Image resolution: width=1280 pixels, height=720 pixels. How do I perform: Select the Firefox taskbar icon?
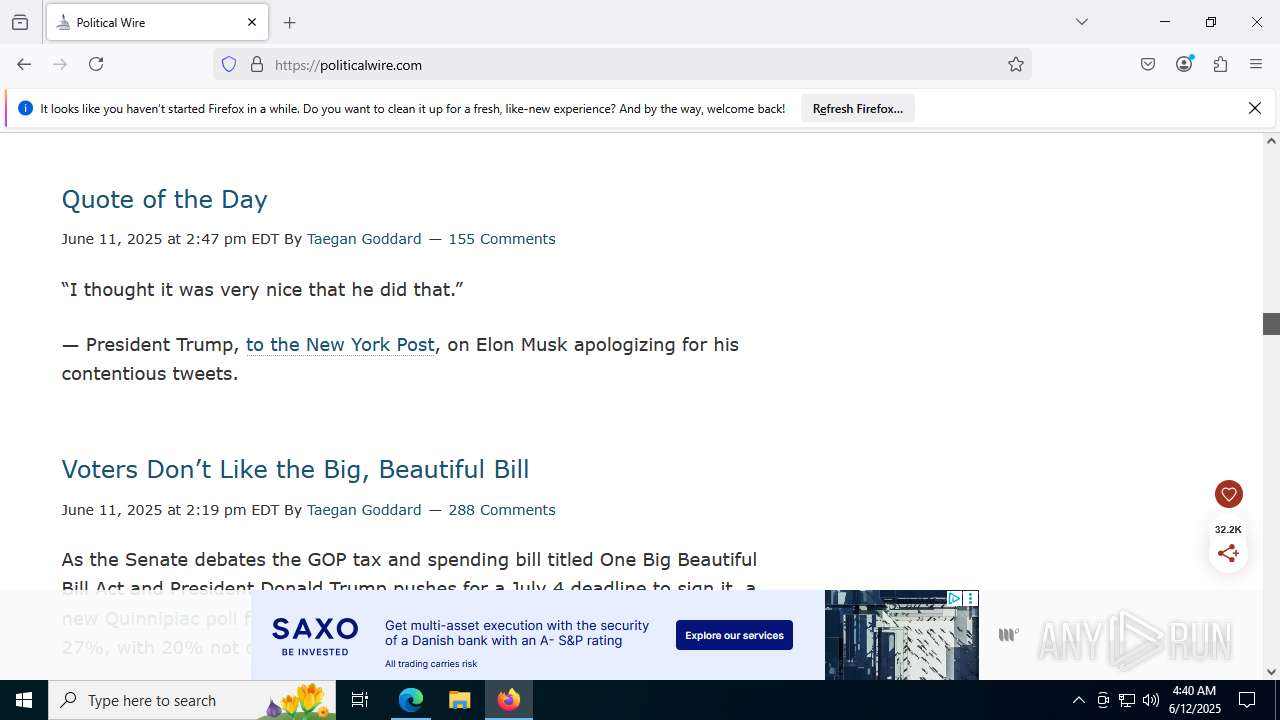[509, 700]
